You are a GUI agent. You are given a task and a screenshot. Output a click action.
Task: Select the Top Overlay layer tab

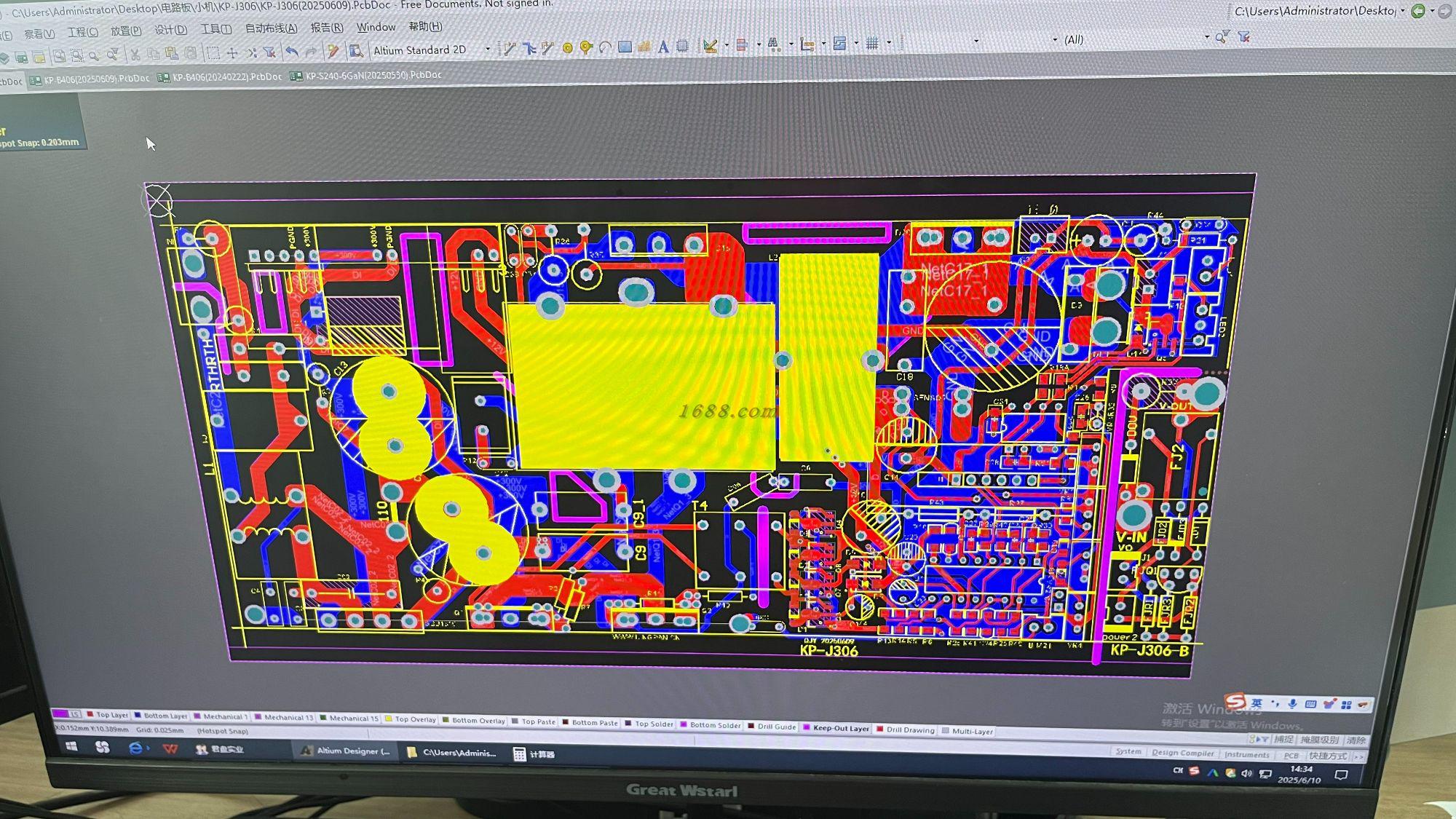411,719
